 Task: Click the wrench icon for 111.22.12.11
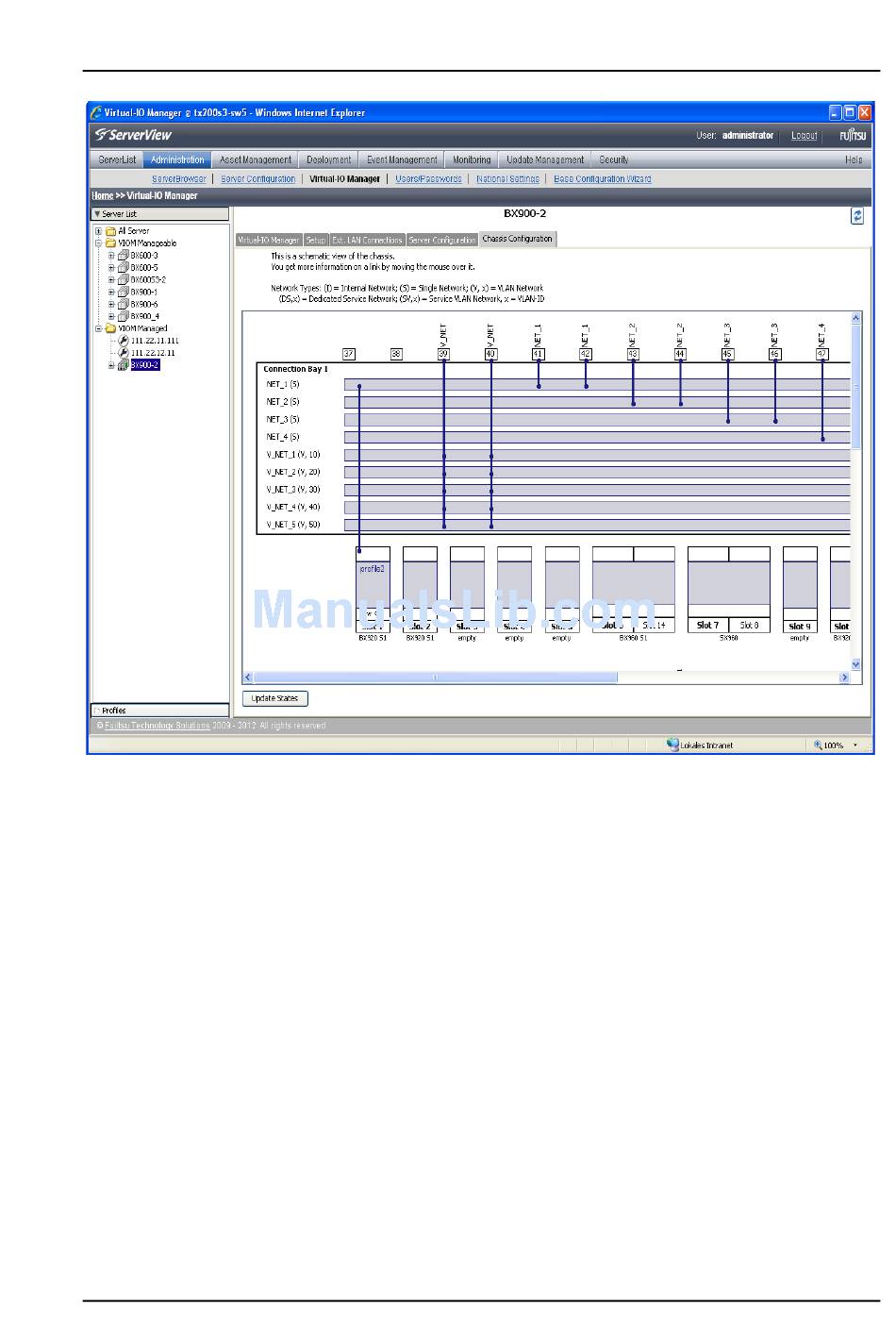(x=124, y=353)
